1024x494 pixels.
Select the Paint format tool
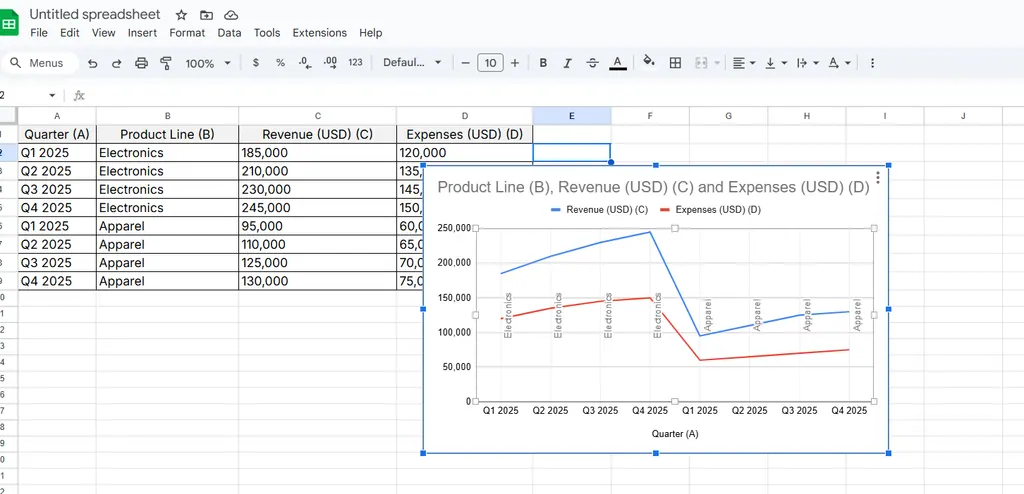pyautogui.click(x=166, y=63)
